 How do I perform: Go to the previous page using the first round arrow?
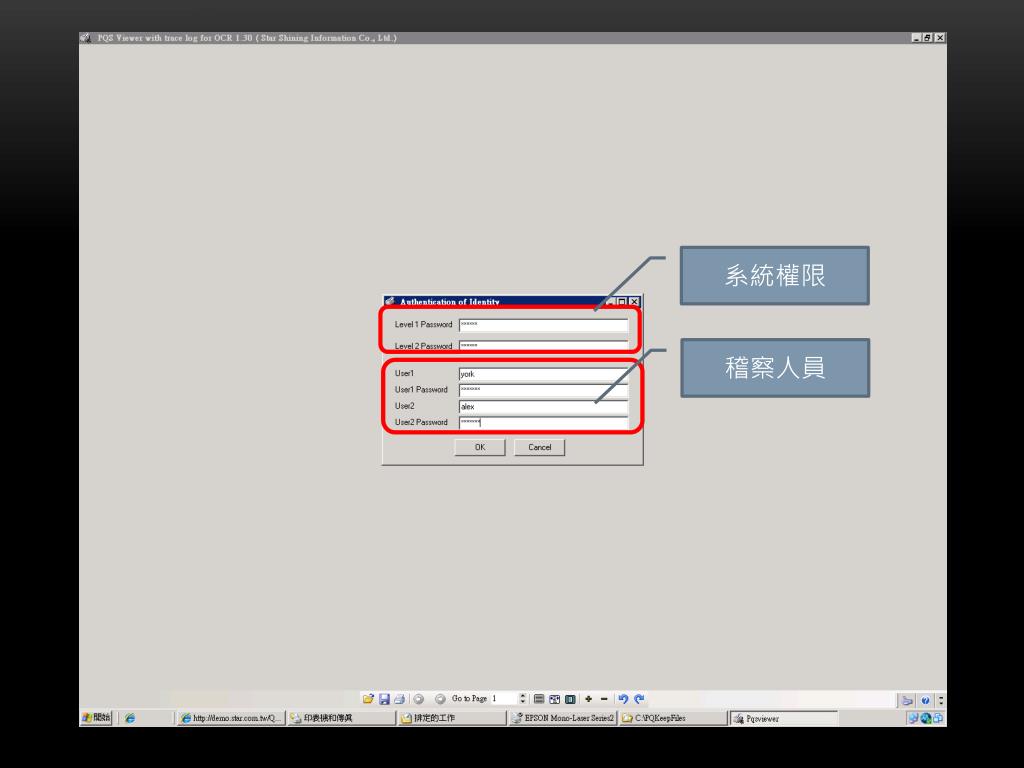[419, 699]
